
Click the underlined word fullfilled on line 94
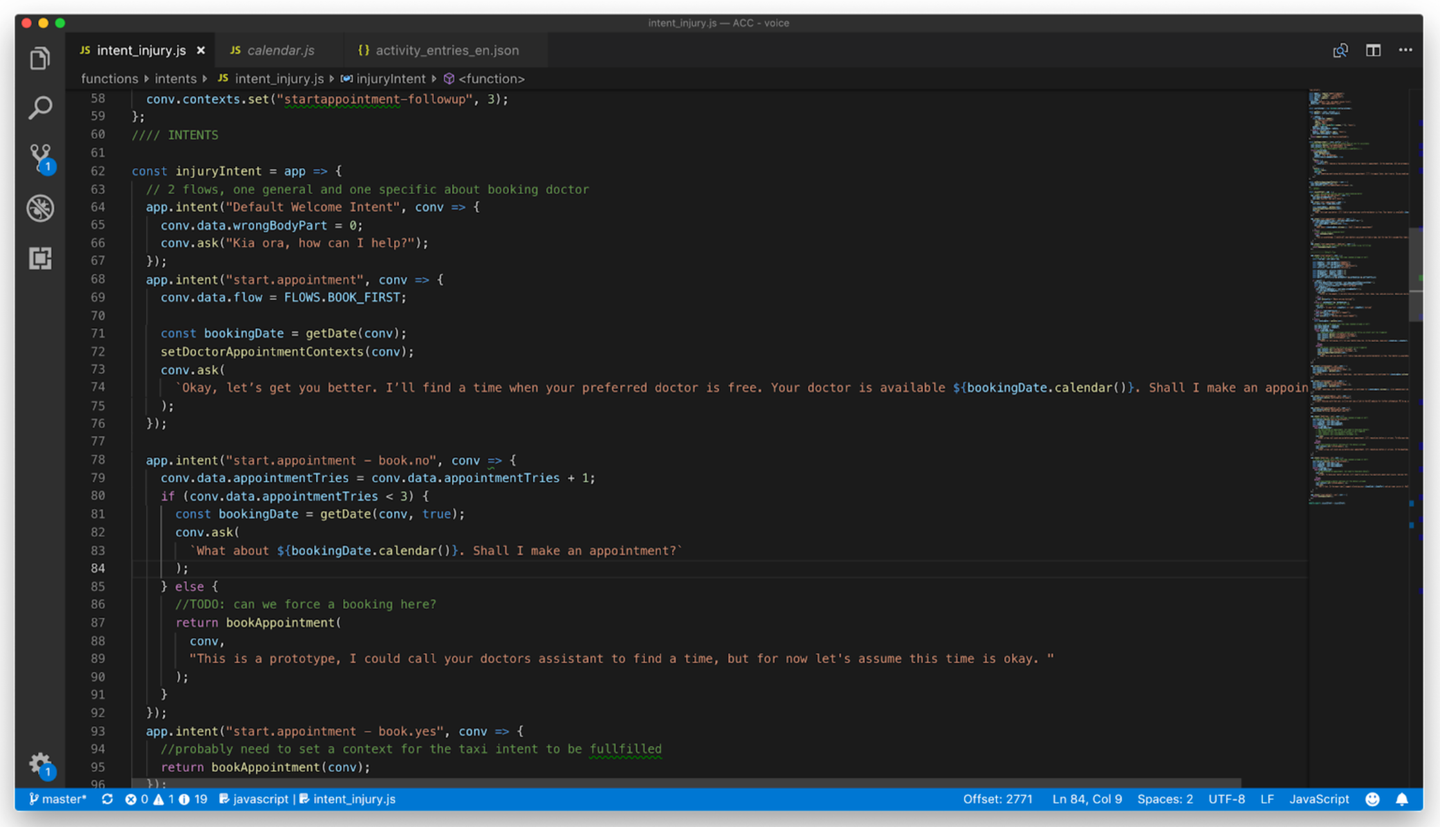pyautogui.click(x=626, y=749)
